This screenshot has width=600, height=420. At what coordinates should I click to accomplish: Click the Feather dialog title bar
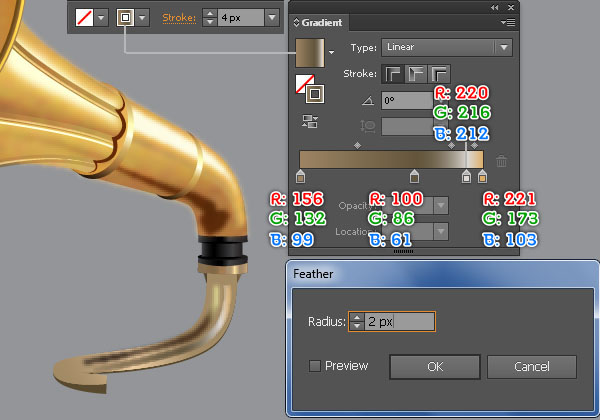tap(442, 274)
